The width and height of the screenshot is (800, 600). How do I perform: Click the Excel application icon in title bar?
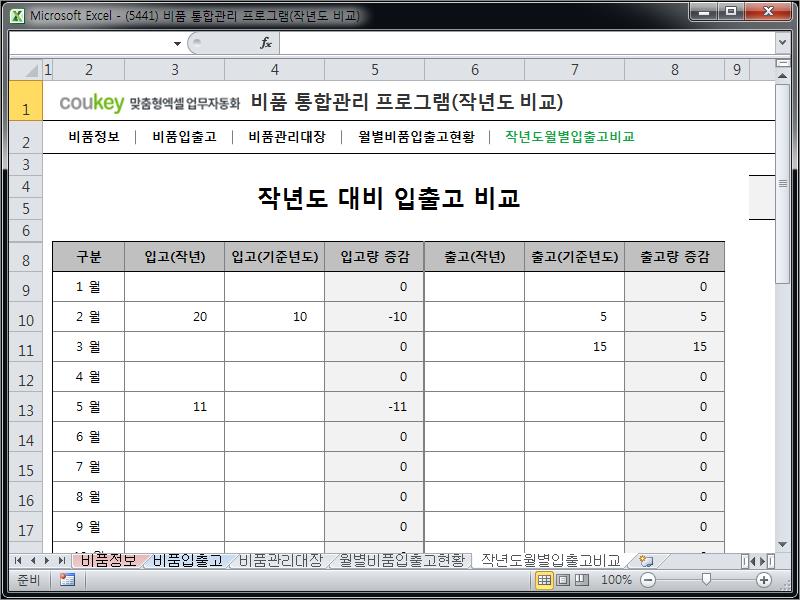click(x=17, y=15)
